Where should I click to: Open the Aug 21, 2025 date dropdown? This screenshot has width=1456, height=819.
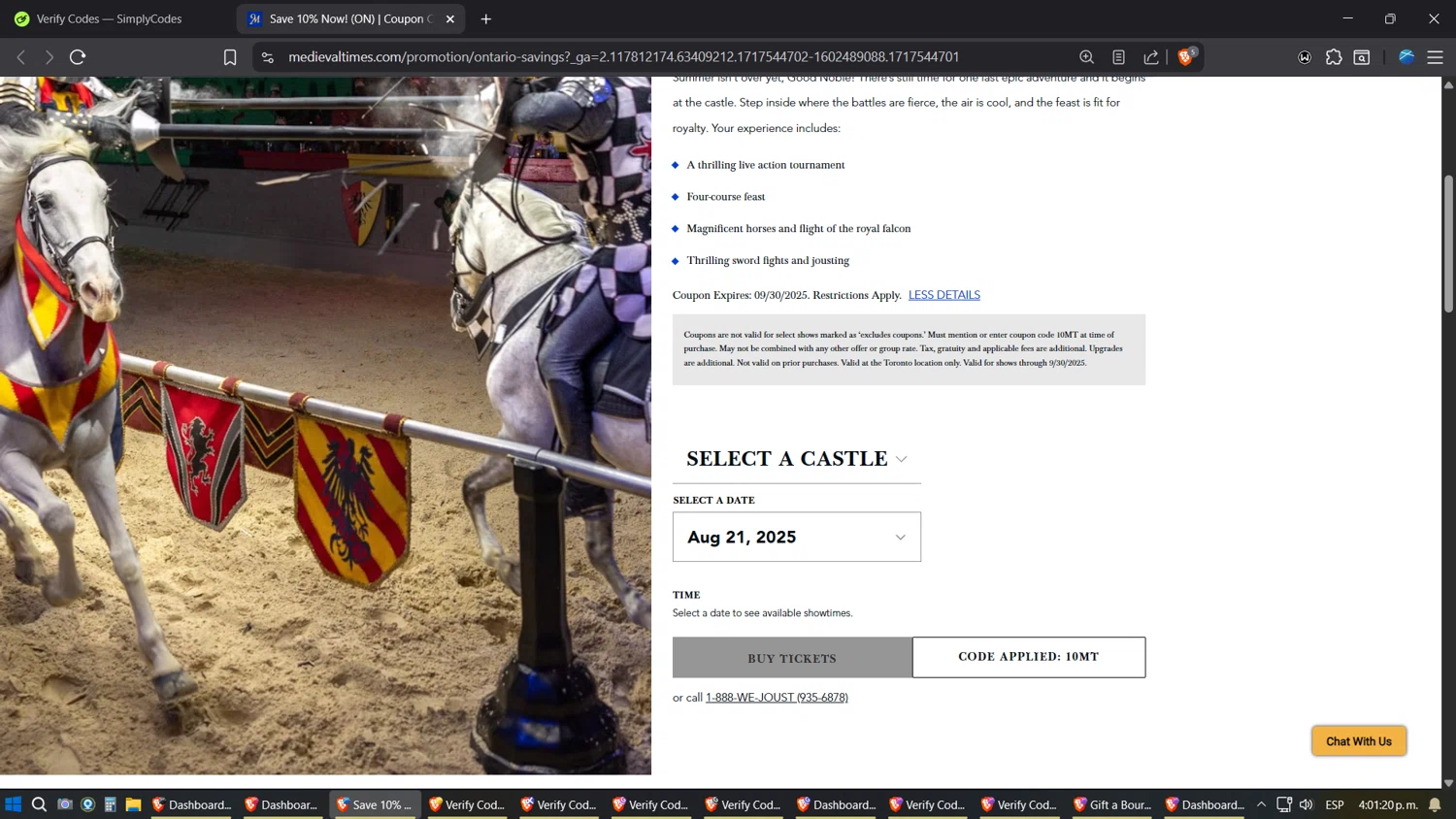[x=797, y=537]
